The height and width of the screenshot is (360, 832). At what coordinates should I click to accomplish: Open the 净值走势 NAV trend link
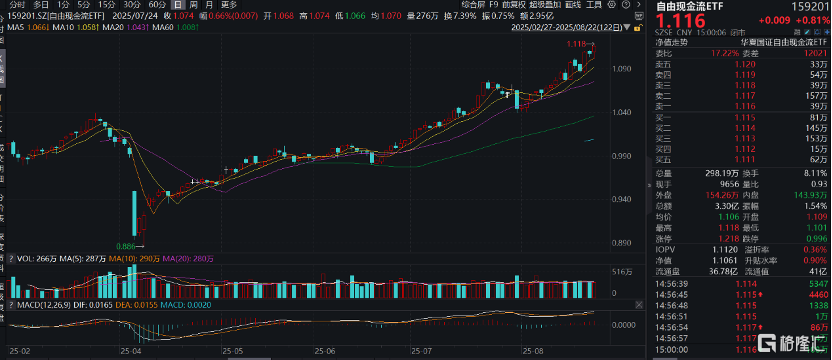coord(671,42)
